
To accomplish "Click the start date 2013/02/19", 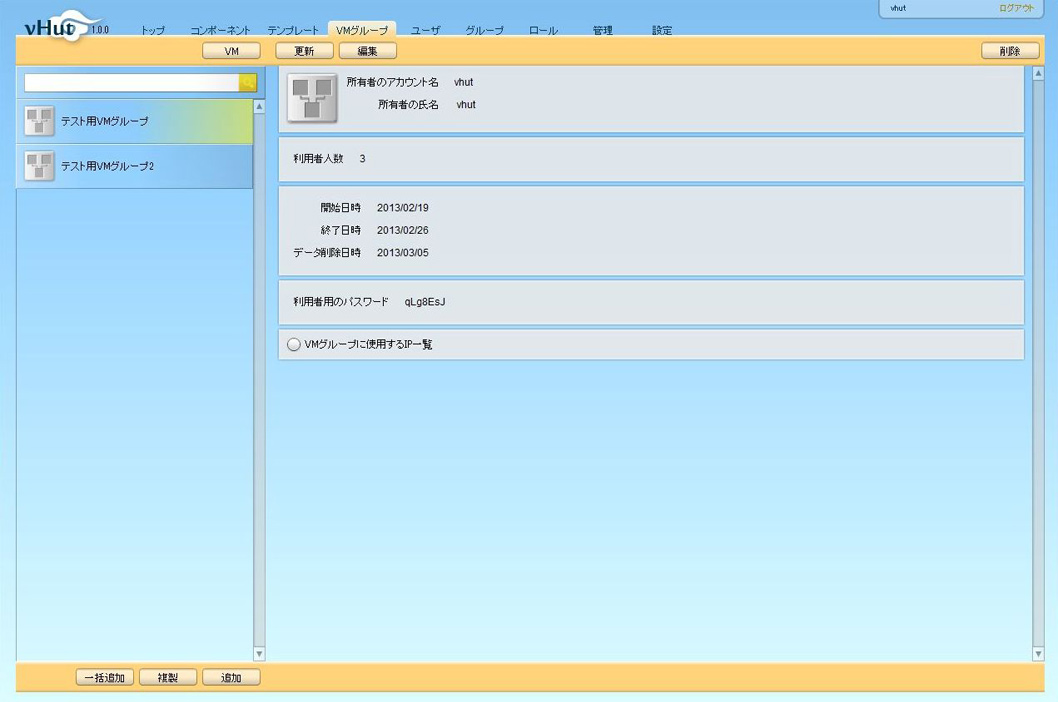I will tap(403, 208).
